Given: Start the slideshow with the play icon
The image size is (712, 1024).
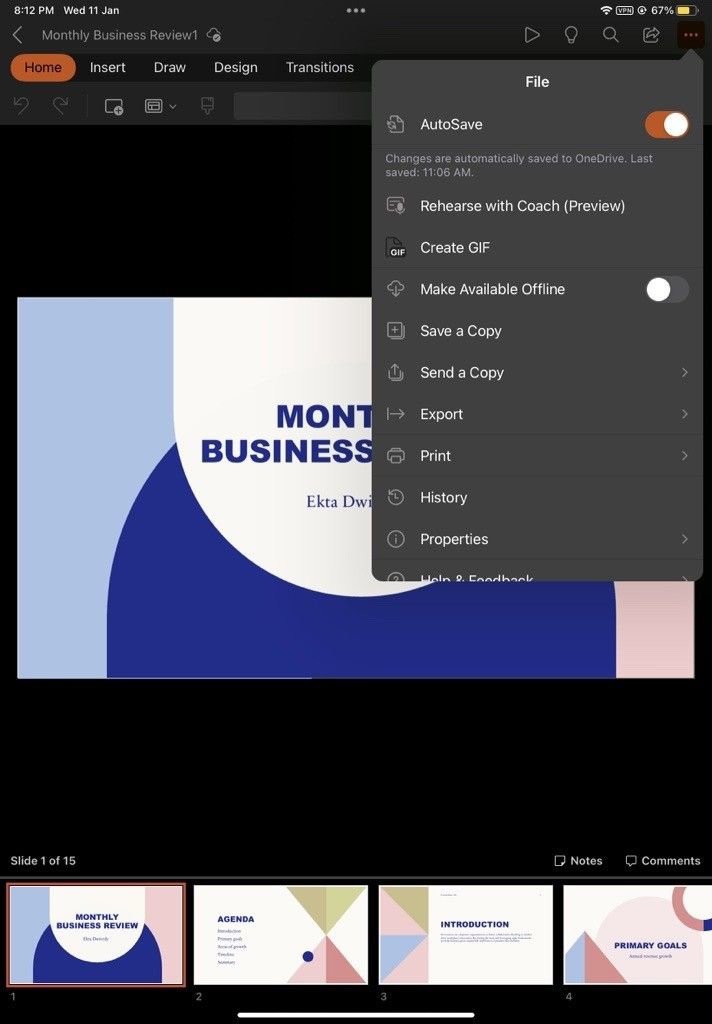Looking at the screenshot, I should 532,35.
